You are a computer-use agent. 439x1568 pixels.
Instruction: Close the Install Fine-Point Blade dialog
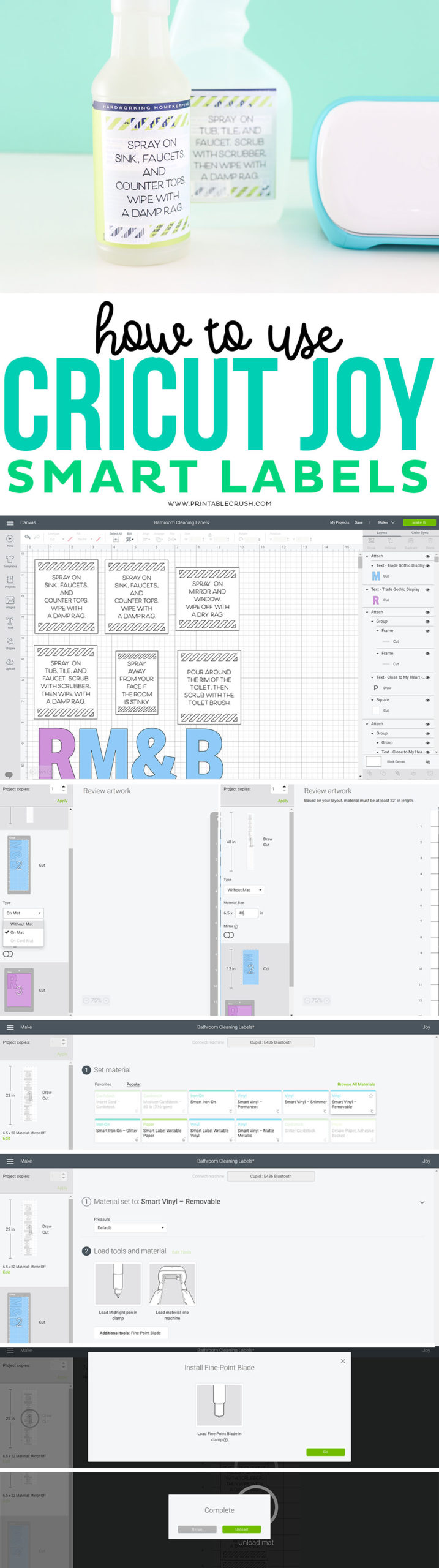point(343,1361)
